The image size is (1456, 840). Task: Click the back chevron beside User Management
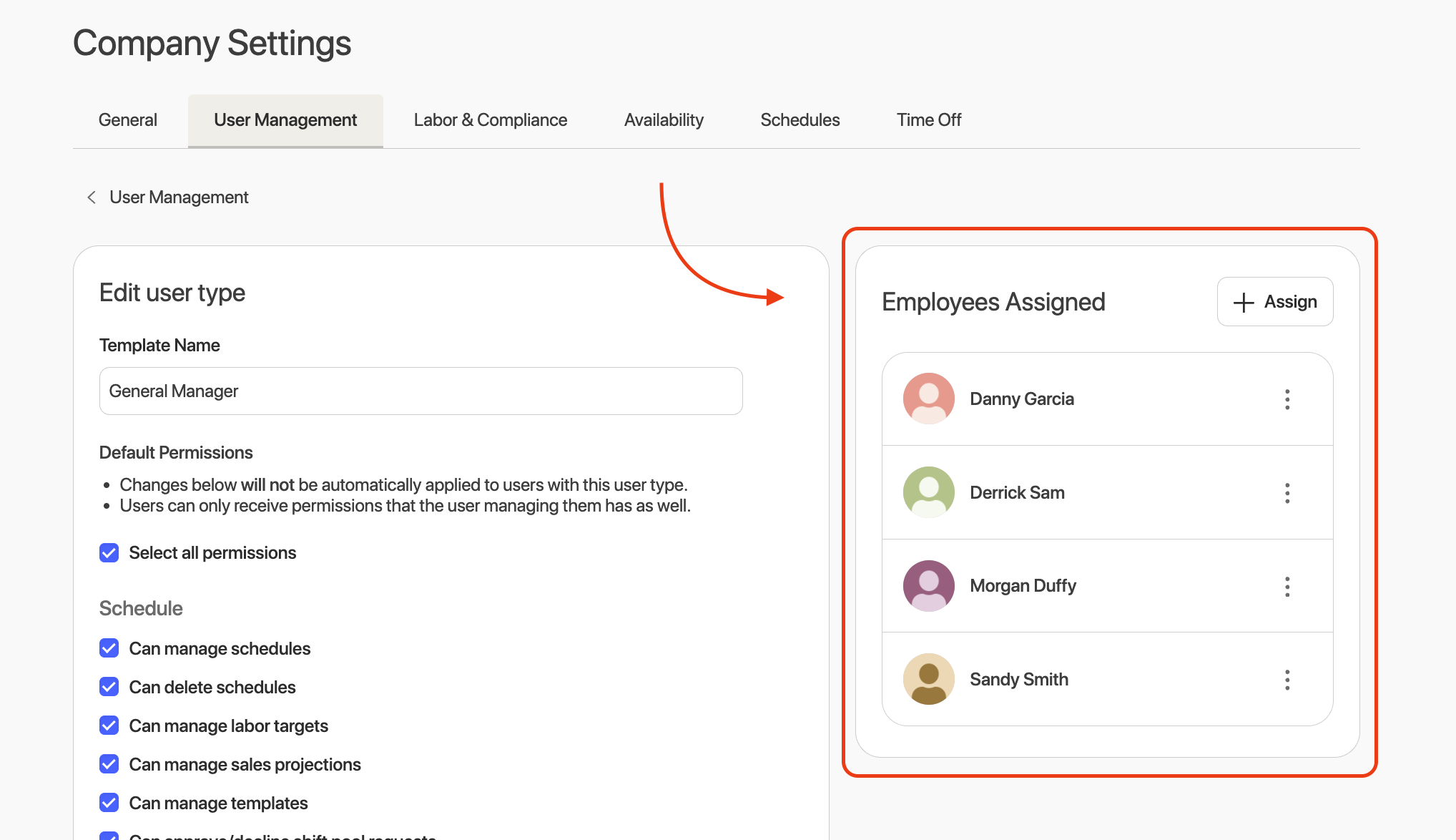tap(92, 197)
